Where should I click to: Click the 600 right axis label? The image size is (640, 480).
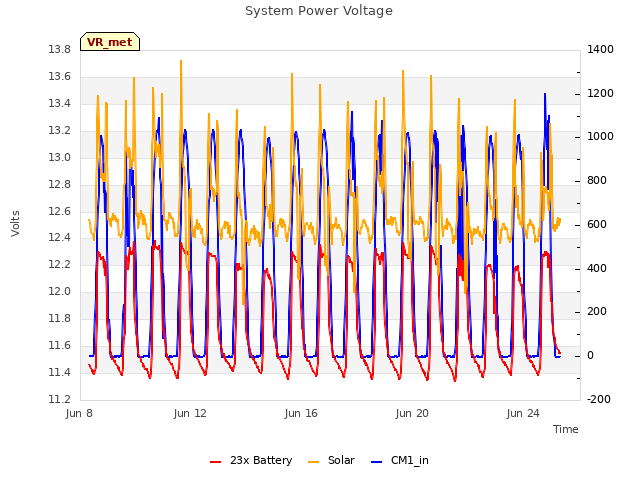click(597, 224)
